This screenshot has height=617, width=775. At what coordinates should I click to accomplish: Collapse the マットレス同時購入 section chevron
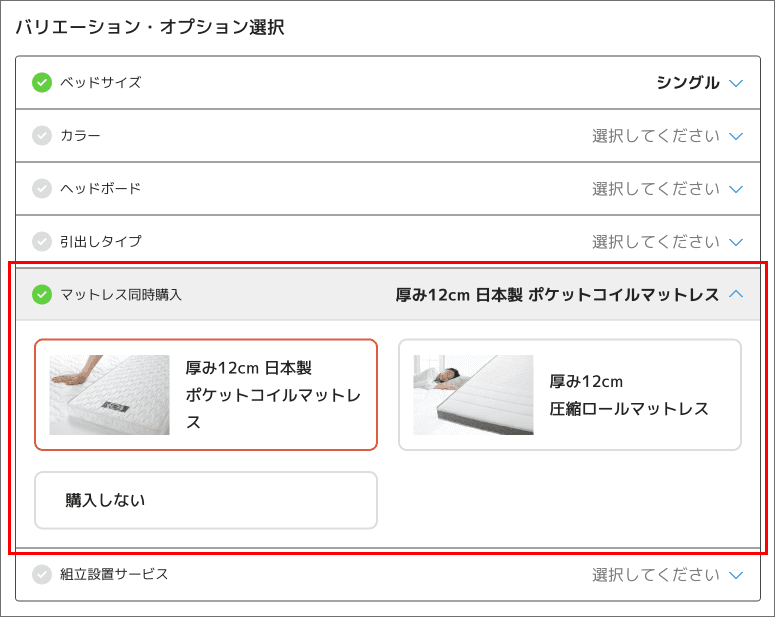coord(737,294)
